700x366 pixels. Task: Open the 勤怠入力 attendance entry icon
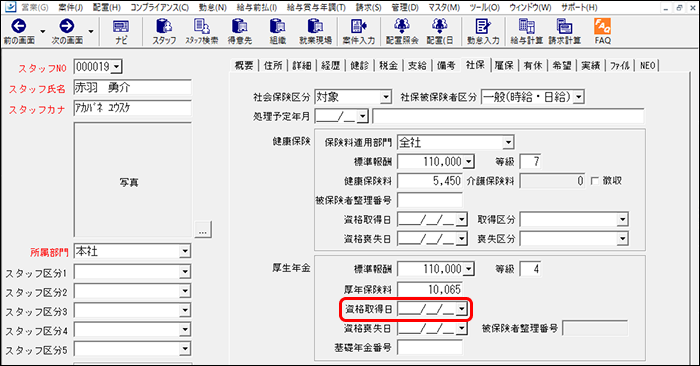483,31
